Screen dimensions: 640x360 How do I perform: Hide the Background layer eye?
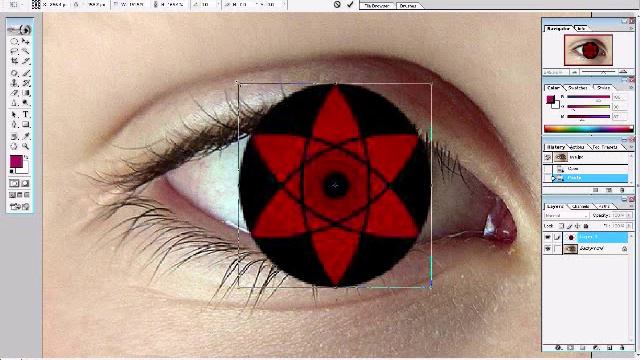(x=548, y=249)
